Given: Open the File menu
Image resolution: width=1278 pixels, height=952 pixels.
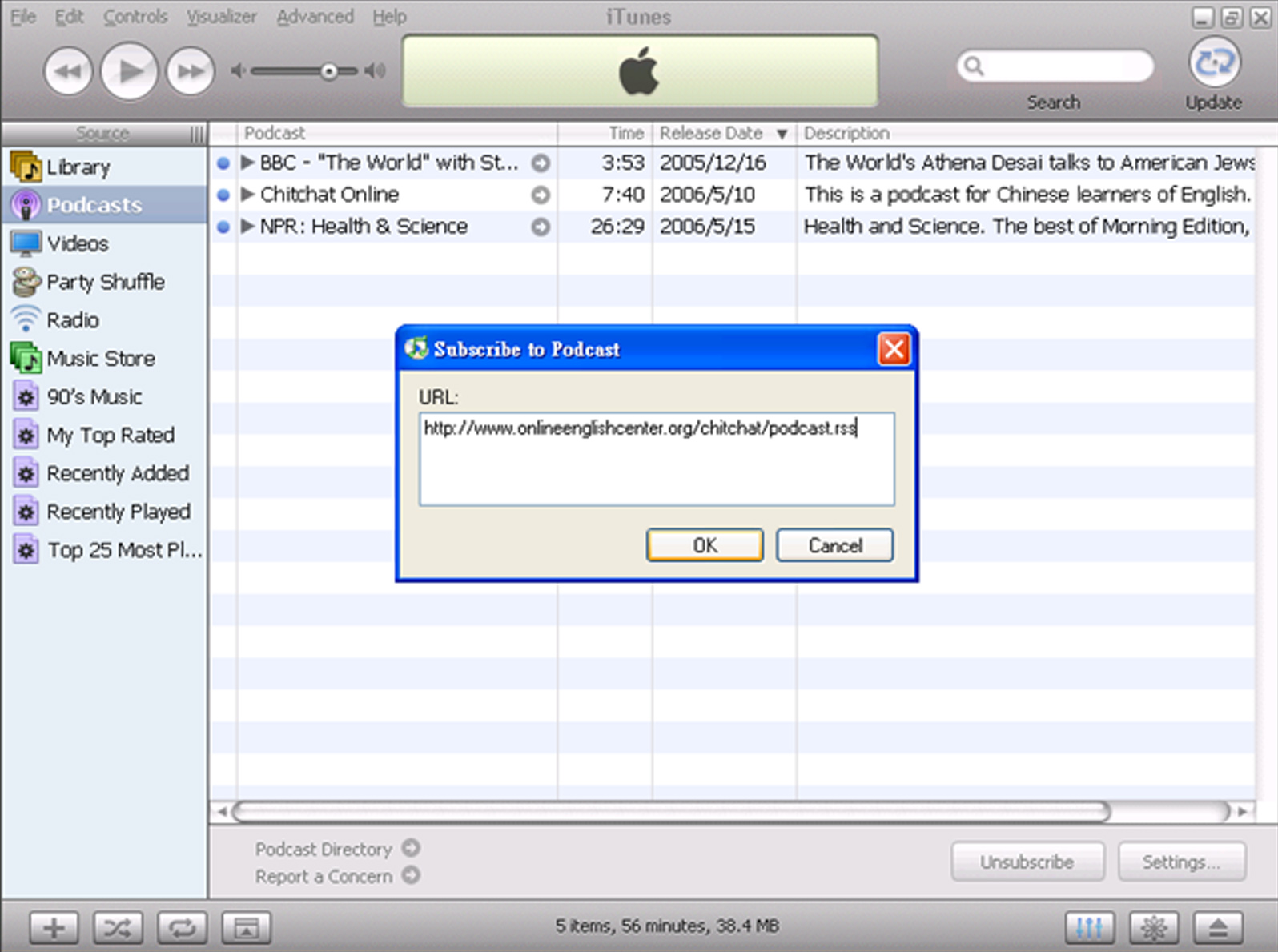Looking at the screenshot, I should tap(23, 16).
